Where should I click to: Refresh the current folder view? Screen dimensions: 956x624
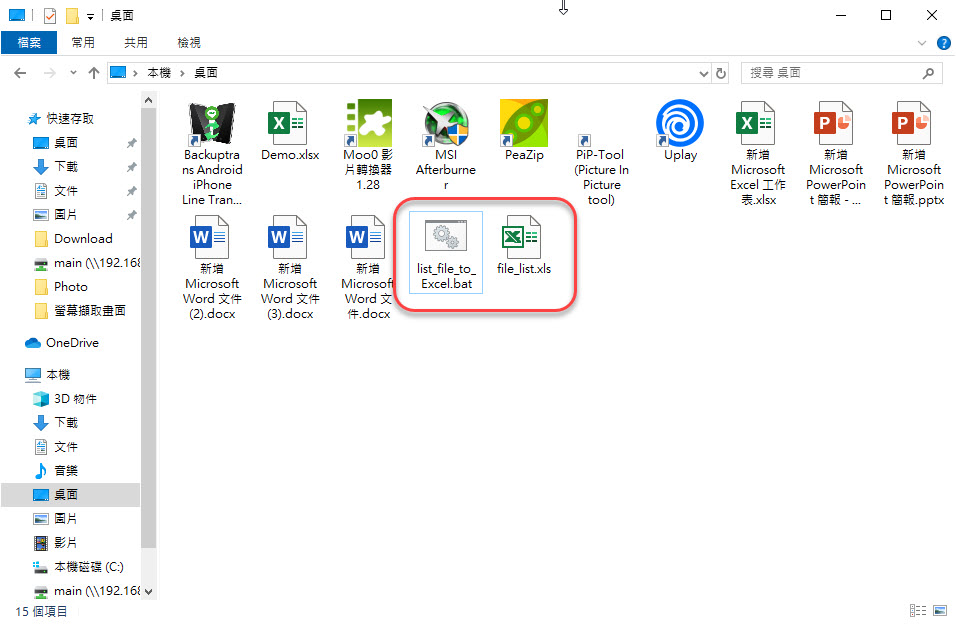721,73
